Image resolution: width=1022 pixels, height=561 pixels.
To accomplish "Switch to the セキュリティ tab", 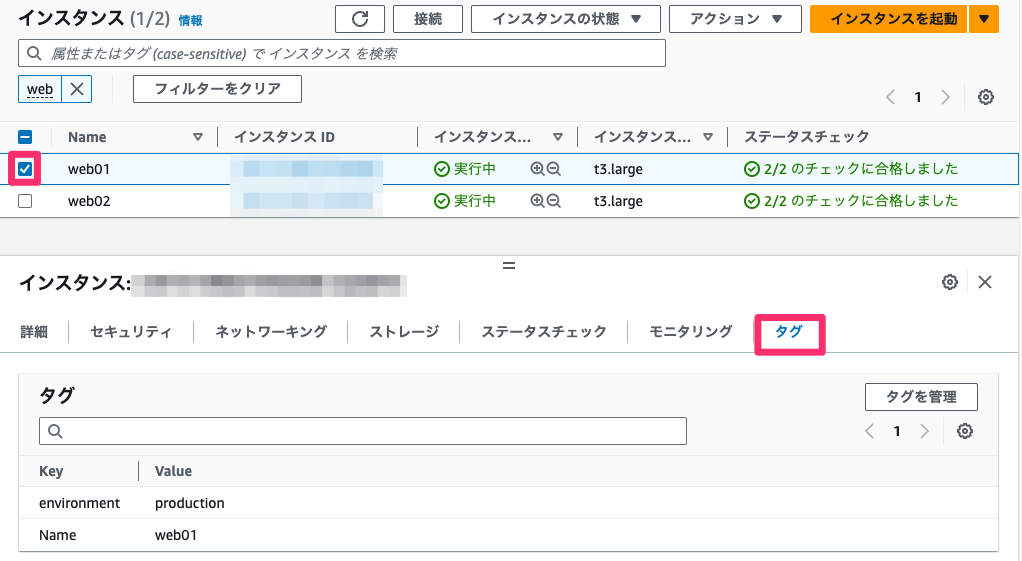I will tap(130, 332).
